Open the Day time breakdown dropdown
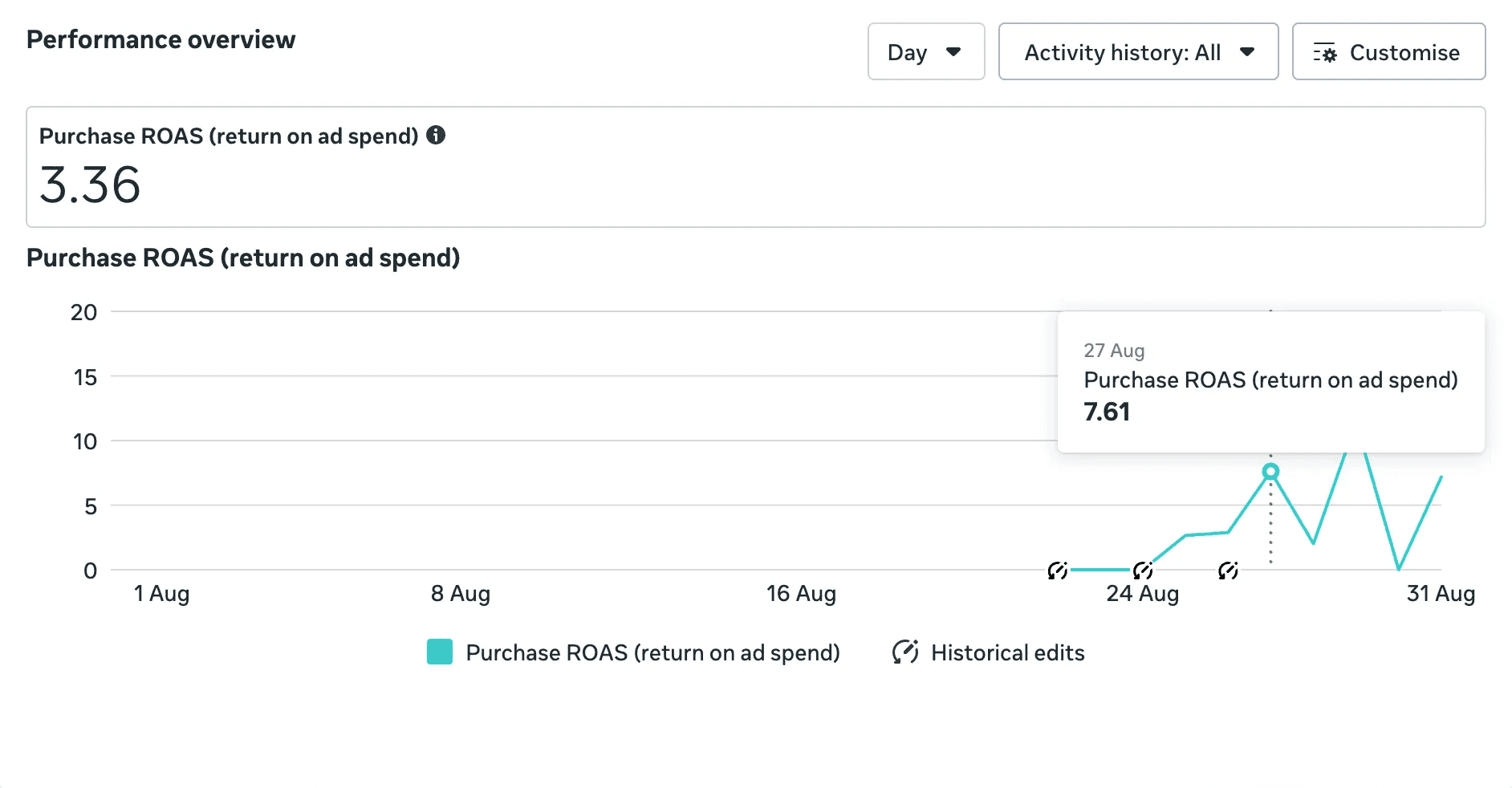Screen dimensions: 1512x788 [x=925, y=52]
